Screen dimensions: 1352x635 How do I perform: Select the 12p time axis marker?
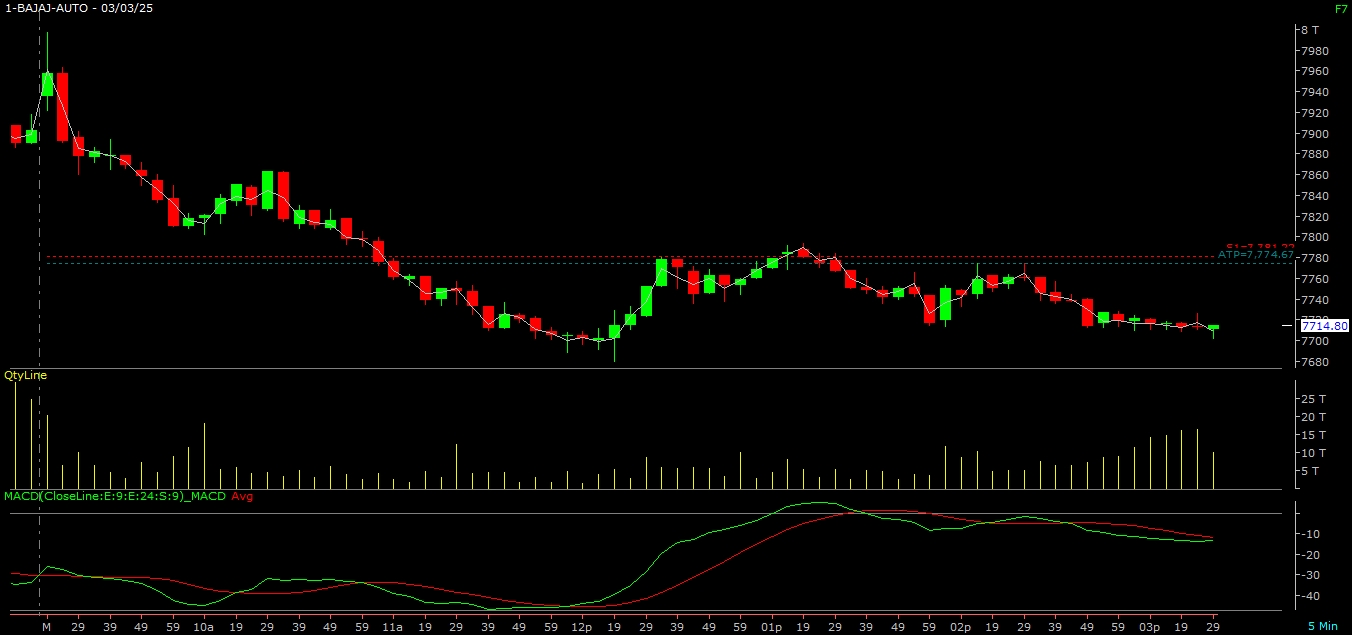coord(581,627)
